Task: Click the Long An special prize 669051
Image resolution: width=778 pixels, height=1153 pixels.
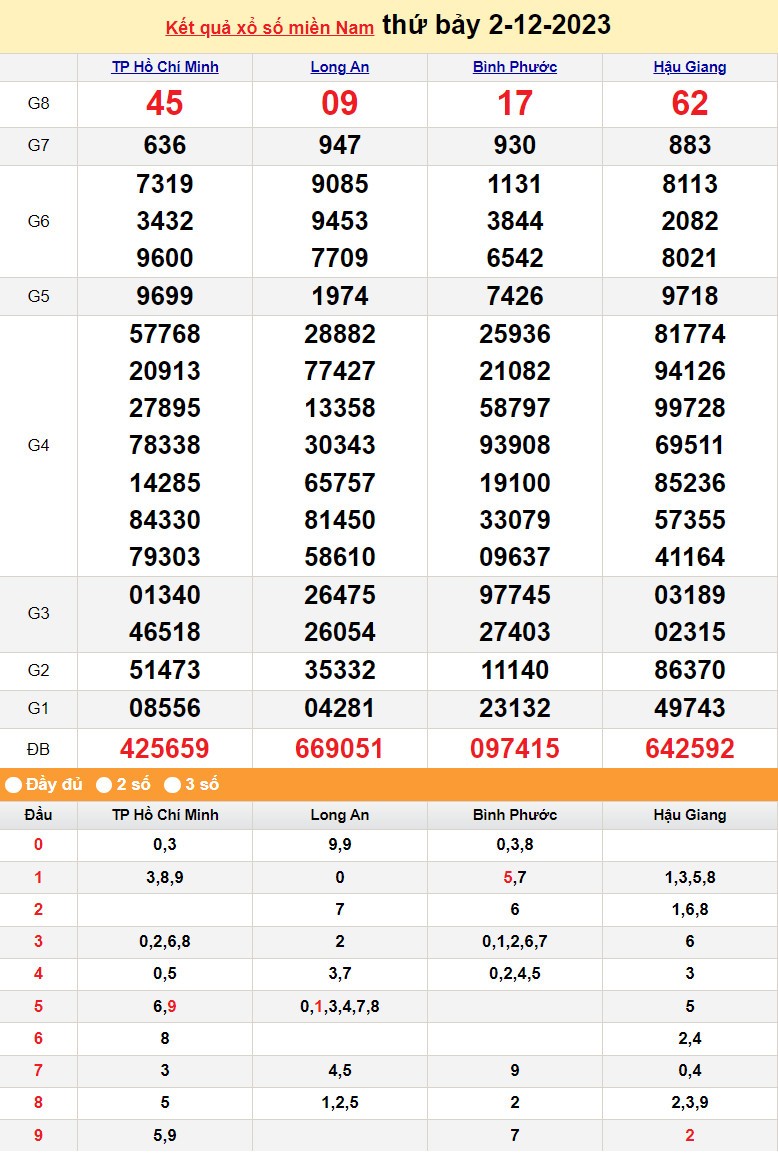Action: click(340, 748)
